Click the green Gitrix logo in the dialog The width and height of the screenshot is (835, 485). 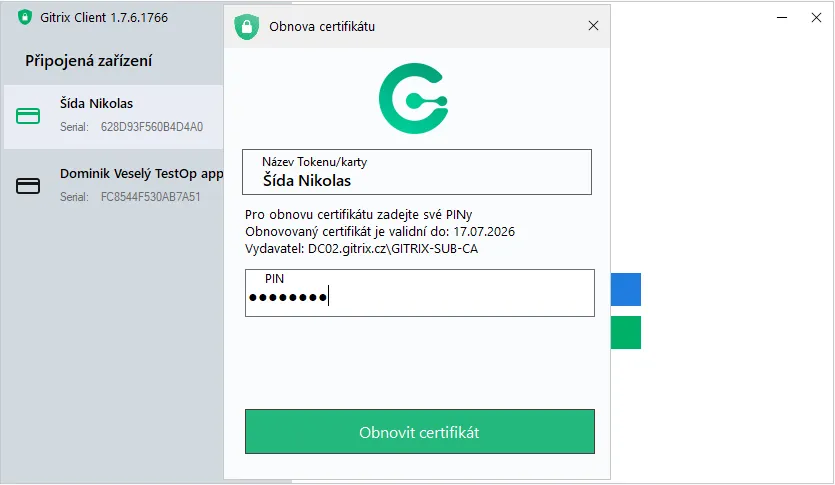pos(415,100)
